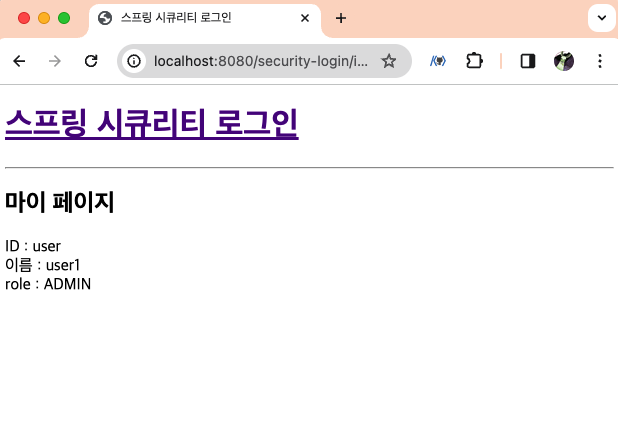Close the 스프링 시큐리티 로그인 tab
The image size is (618, 444).
(x=305, y=18)
